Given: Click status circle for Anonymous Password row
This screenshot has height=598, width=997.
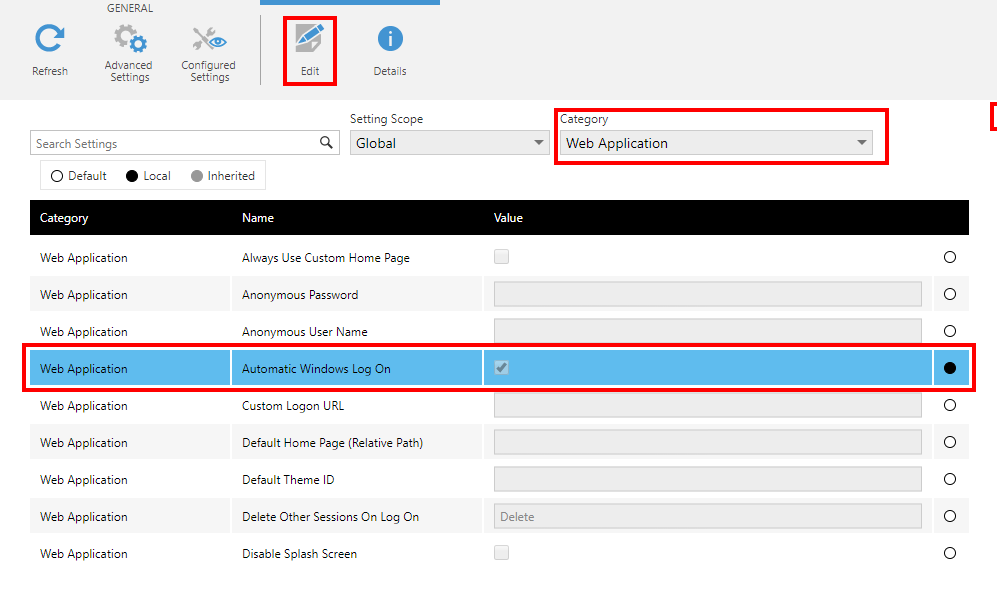Looking at the screenshot, I should 950,294.
